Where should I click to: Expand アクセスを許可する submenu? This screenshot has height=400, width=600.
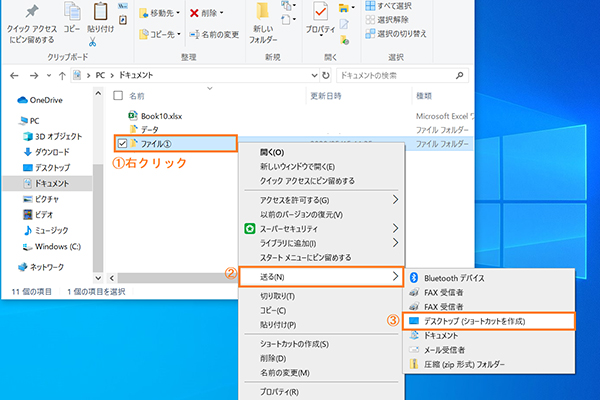click(395, 199)
